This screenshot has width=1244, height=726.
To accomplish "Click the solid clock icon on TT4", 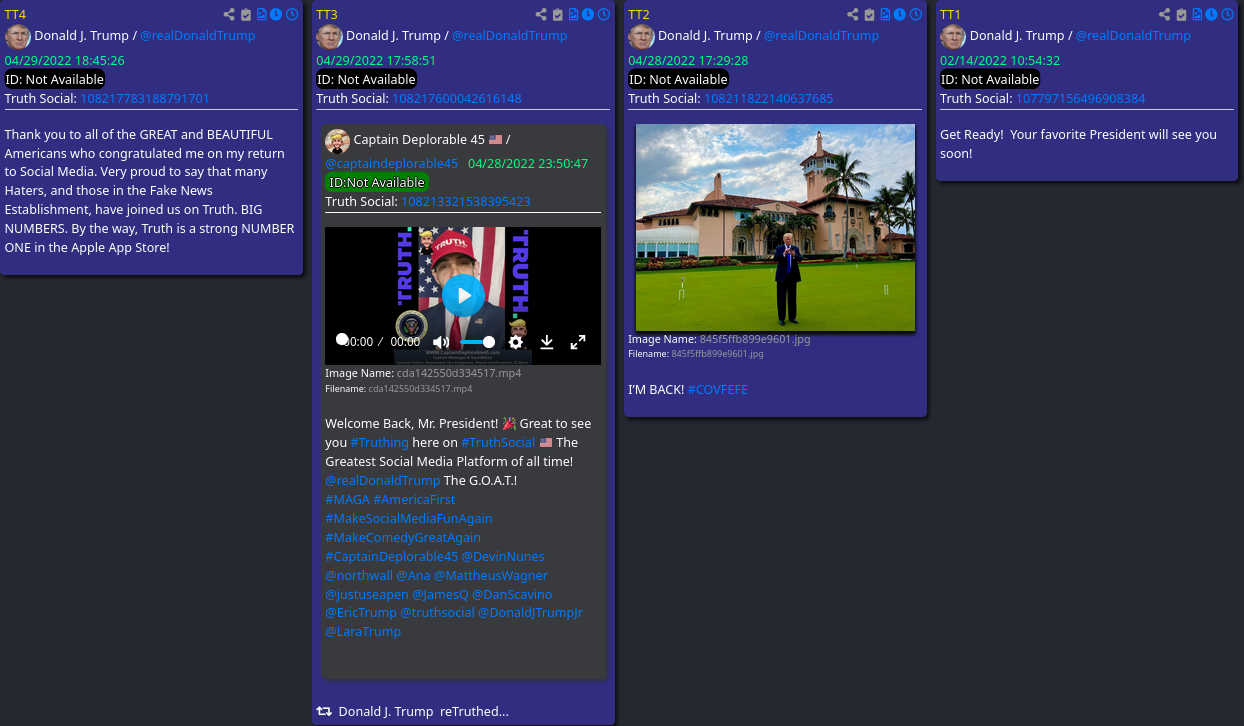I will [276, 15].
